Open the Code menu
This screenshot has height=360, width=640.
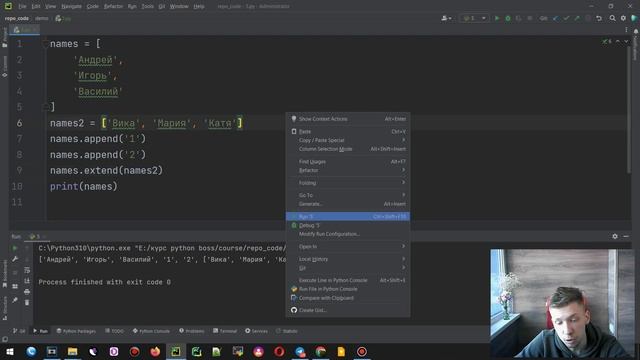[93, 7]
